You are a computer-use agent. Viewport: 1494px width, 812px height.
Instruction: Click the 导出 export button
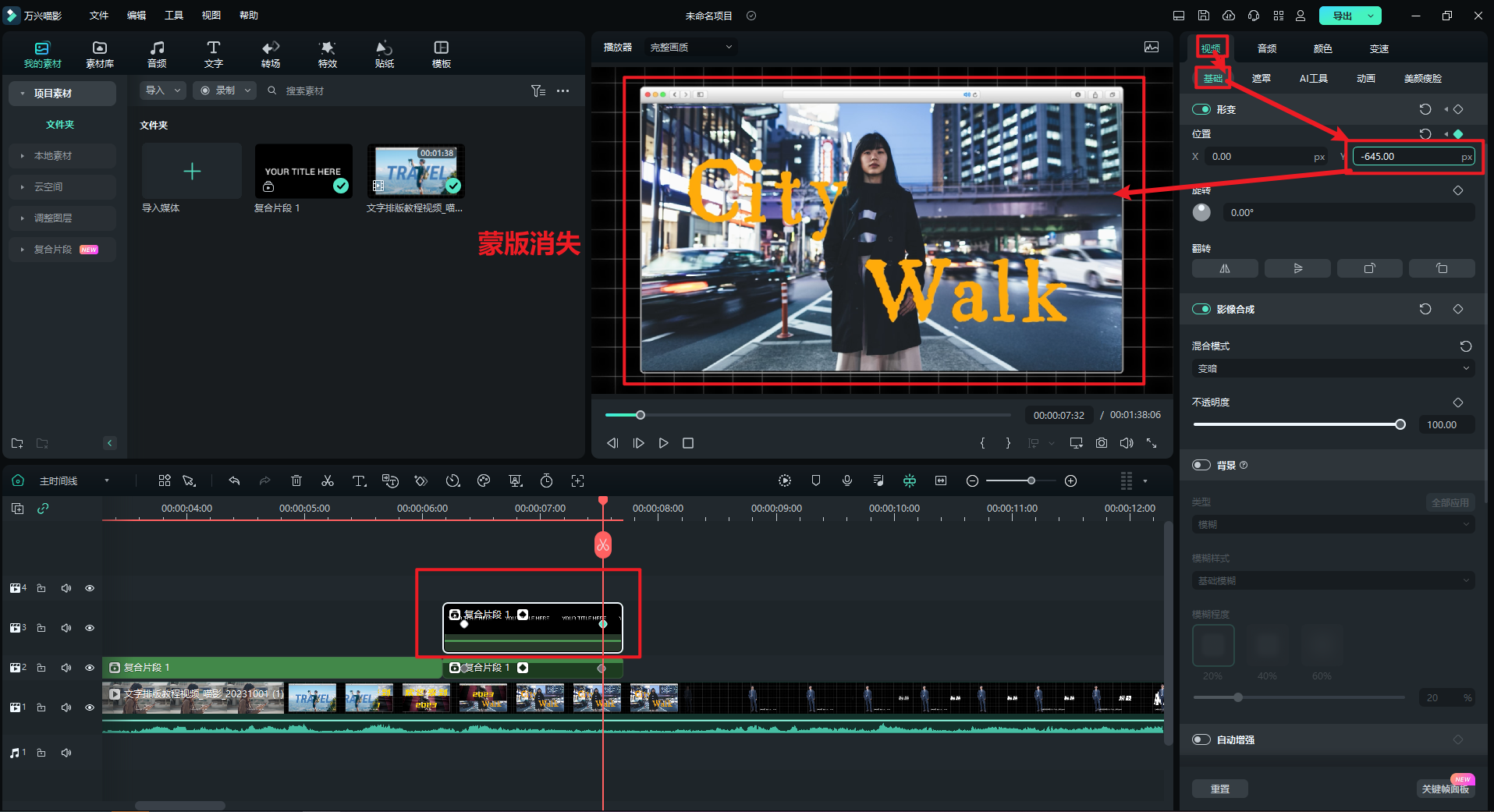coord(1342,16)
